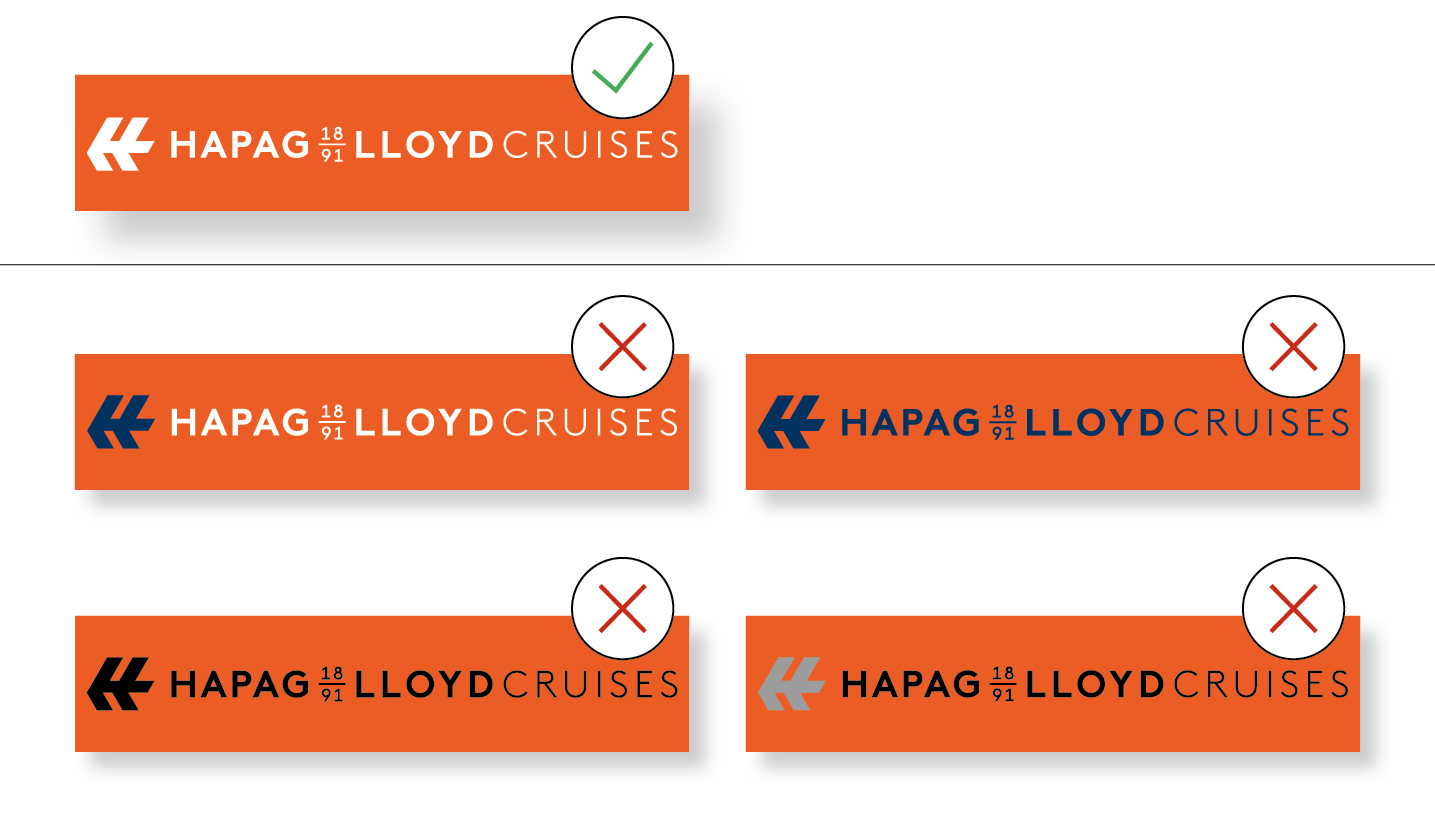Screen dimensions: 1435x827
Task: Click black HAPAG text in all-black logo
Action: pos(240,685)
